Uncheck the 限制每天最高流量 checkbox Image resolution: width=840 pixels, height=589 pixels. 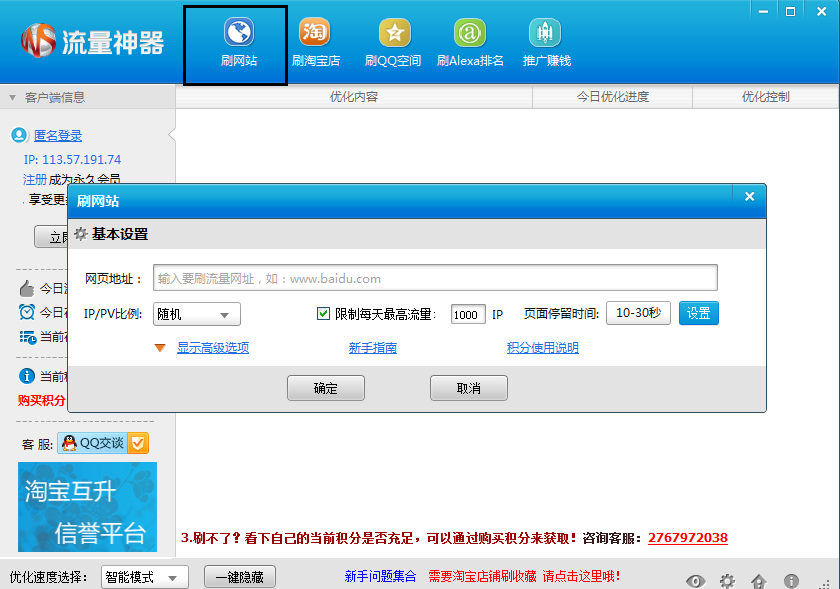(323, 313)
